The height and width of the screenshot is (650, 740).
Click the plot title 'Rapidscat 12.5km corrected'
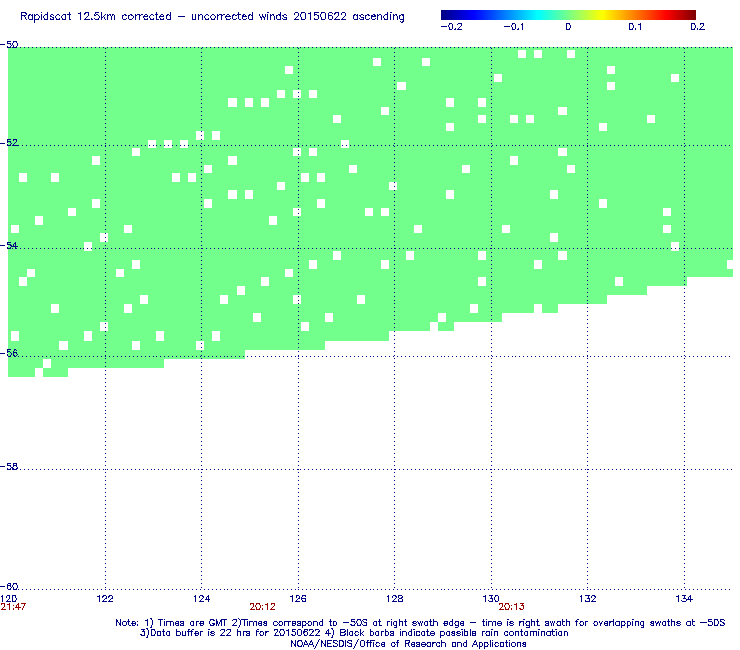pyautogui.click(x=96, y=17)
